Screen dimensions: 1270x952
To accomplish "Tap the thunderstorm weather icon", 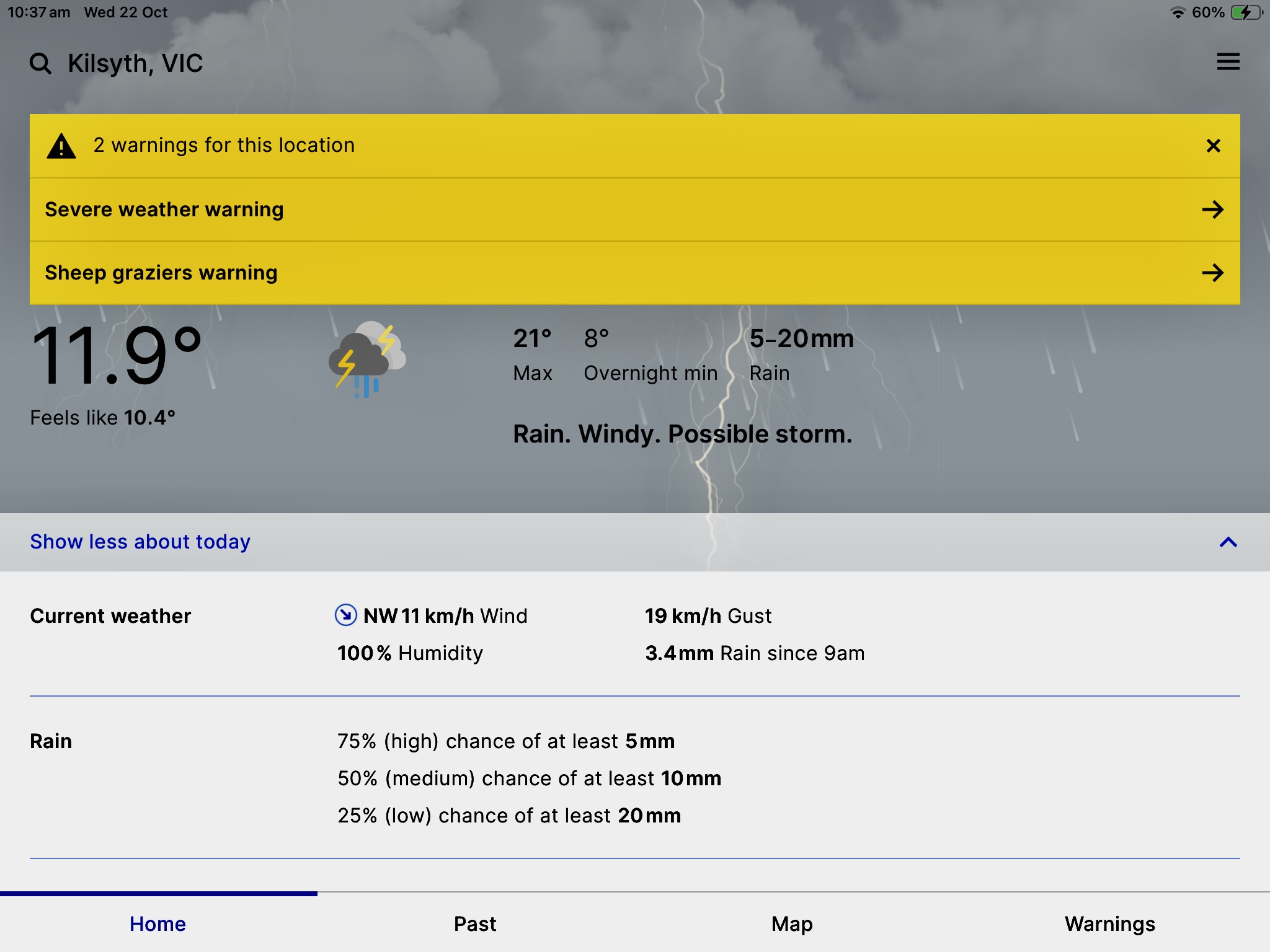I will point(366,359).
